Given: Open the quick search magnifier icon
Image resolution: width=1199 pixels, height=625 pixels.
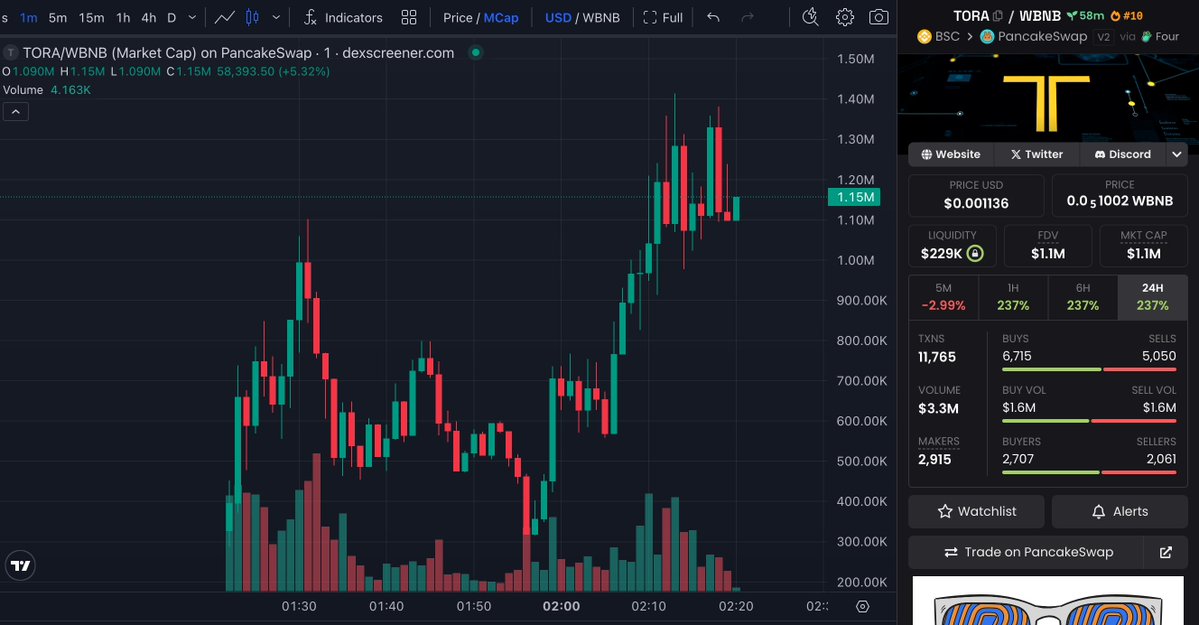Looking at the screenshot, I should pyautogui.click(x=811, y=17).
